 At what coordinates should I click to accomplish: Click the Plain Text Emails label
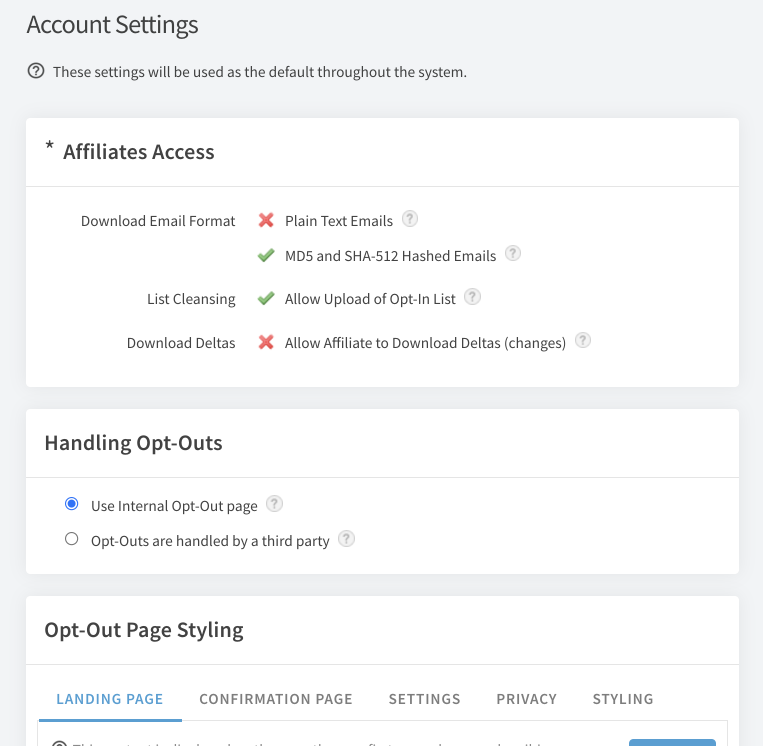click(339, 221)
